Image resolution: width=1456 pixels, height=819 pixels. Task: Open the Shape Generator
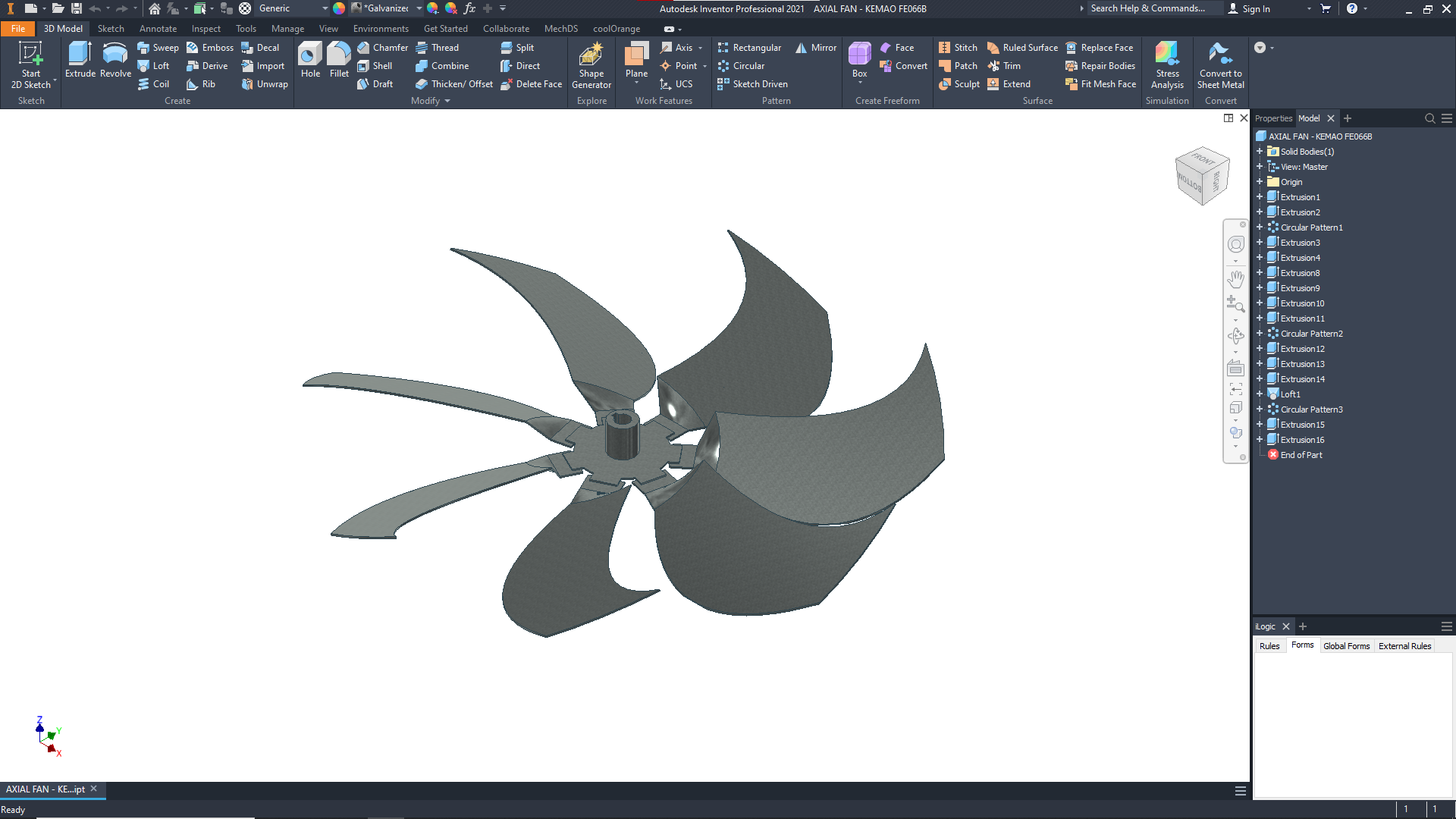coord(591,65)
